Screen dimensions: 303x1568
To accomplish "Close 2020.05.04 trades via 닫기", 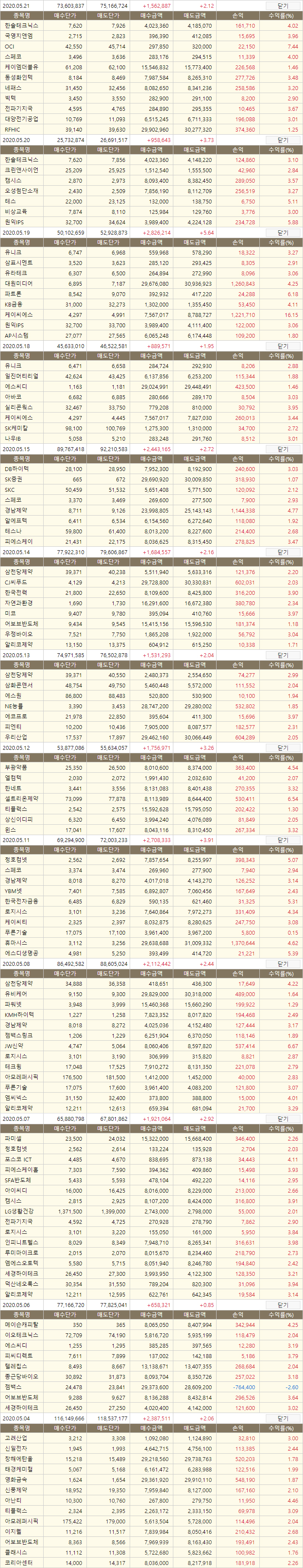I will pyautogui.click(x=282, y=1418).
